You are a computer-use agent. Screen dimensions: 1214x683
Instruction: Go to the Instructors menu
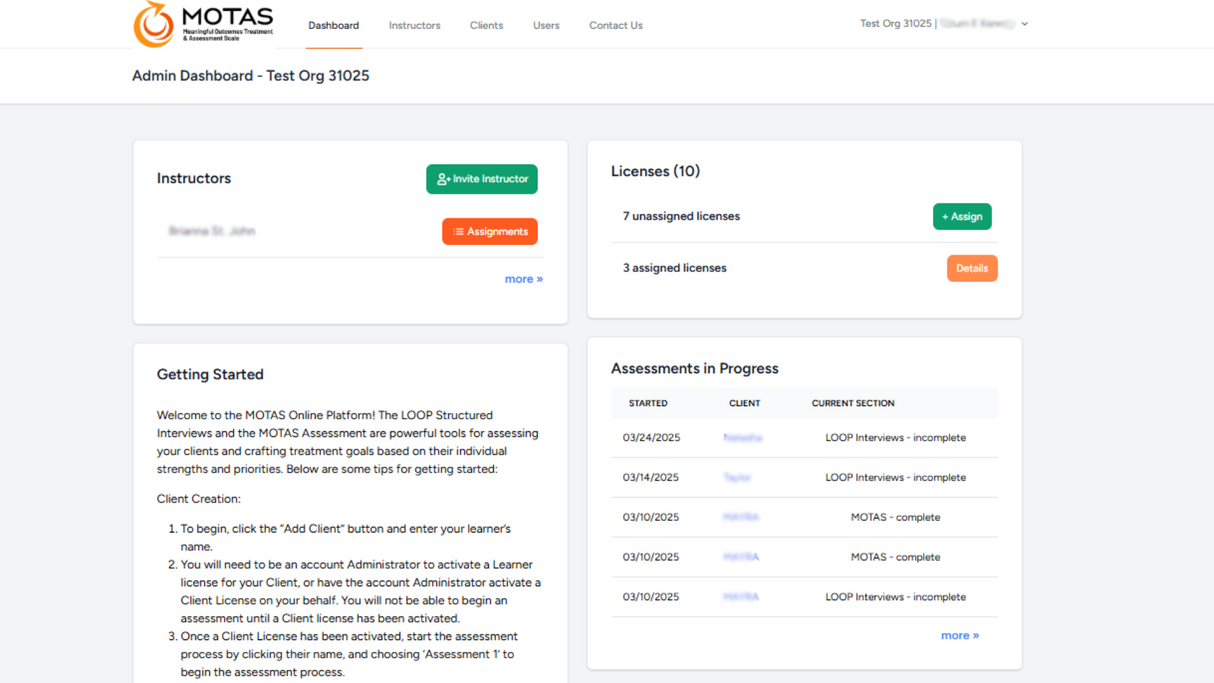click(x=414, y=25)
